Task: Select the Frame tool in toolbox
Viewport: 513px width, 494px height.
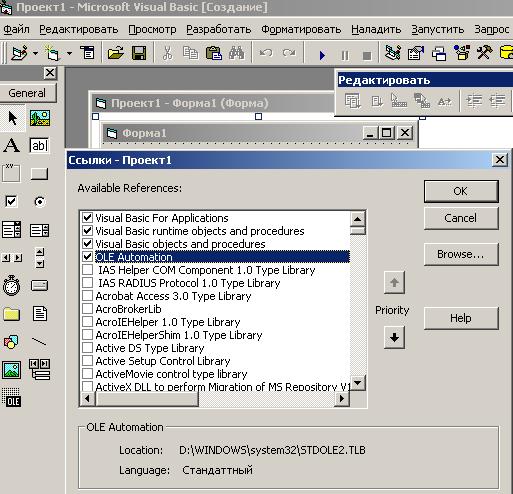Action: [x=11, y=173]
